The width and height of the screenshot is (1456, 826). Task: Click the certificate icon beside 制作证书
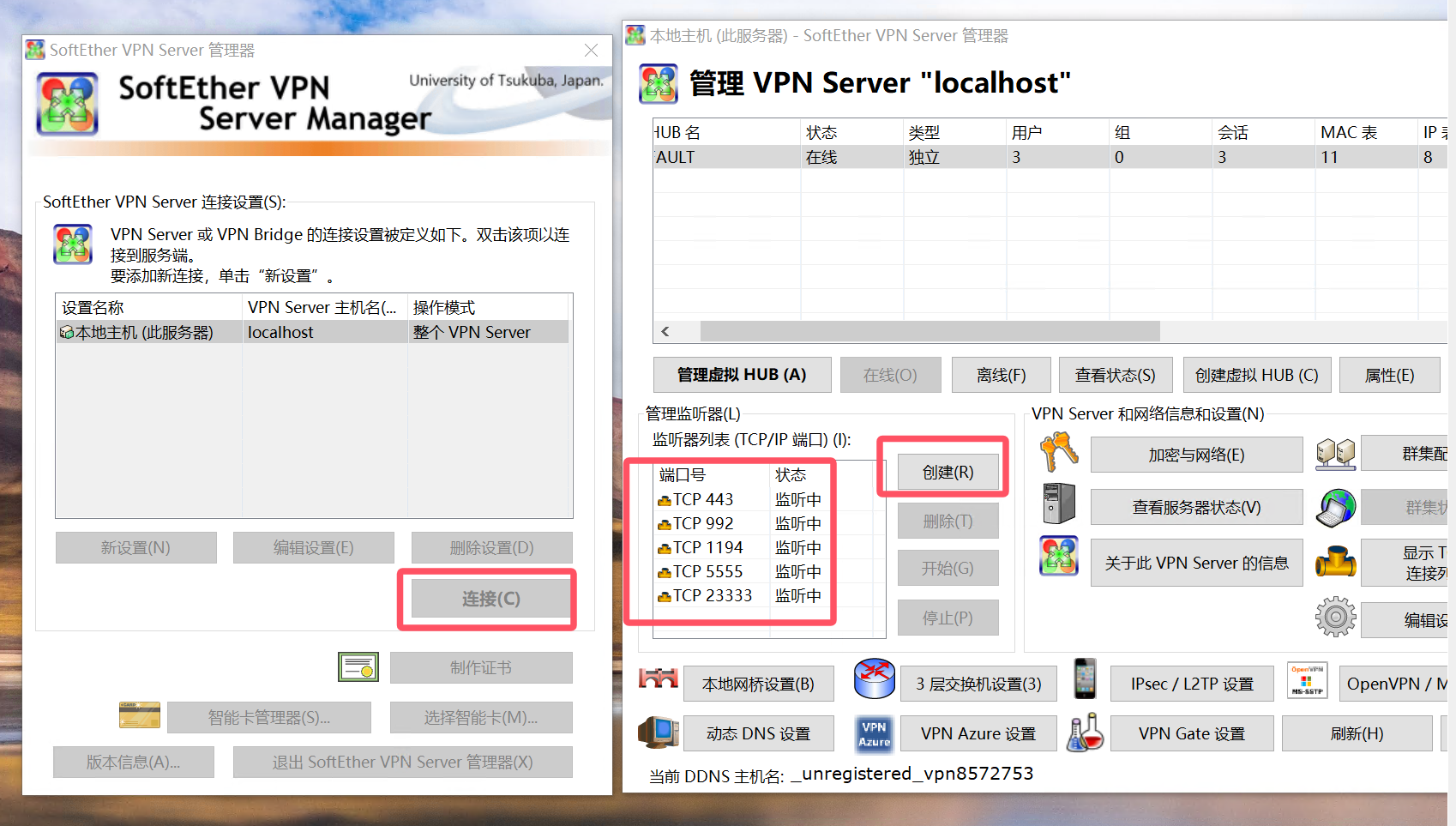coord(358,666)
